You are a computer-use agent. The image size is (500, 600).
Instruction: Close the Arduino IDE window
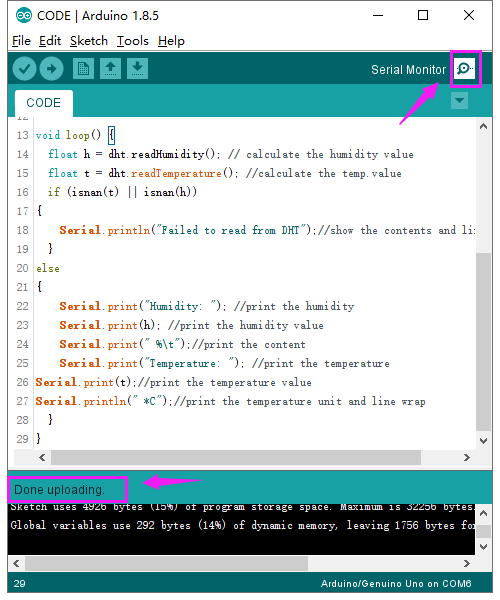pos(469,16)
